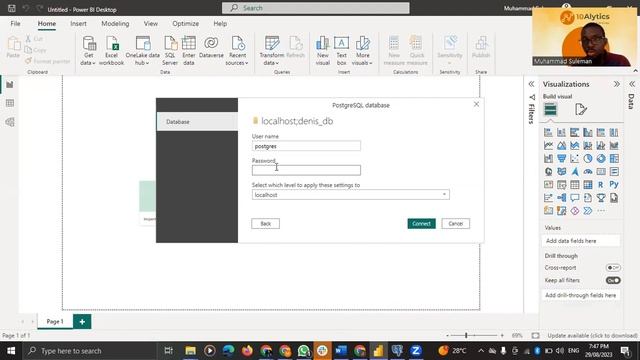Screen dimensions: 640x360
Task: Click Update available link in status bar
Action: [592, 336]
